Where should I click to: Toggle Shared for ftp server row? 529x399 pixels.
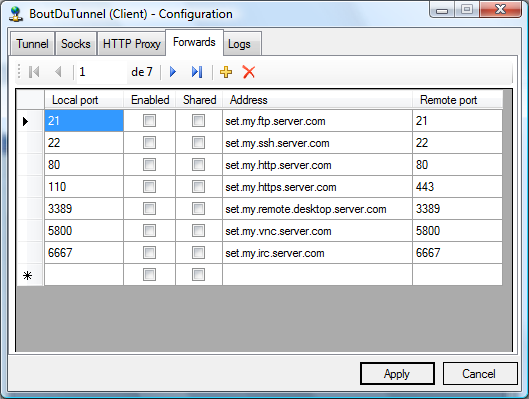pyautogui.click(x=198, y=121)
